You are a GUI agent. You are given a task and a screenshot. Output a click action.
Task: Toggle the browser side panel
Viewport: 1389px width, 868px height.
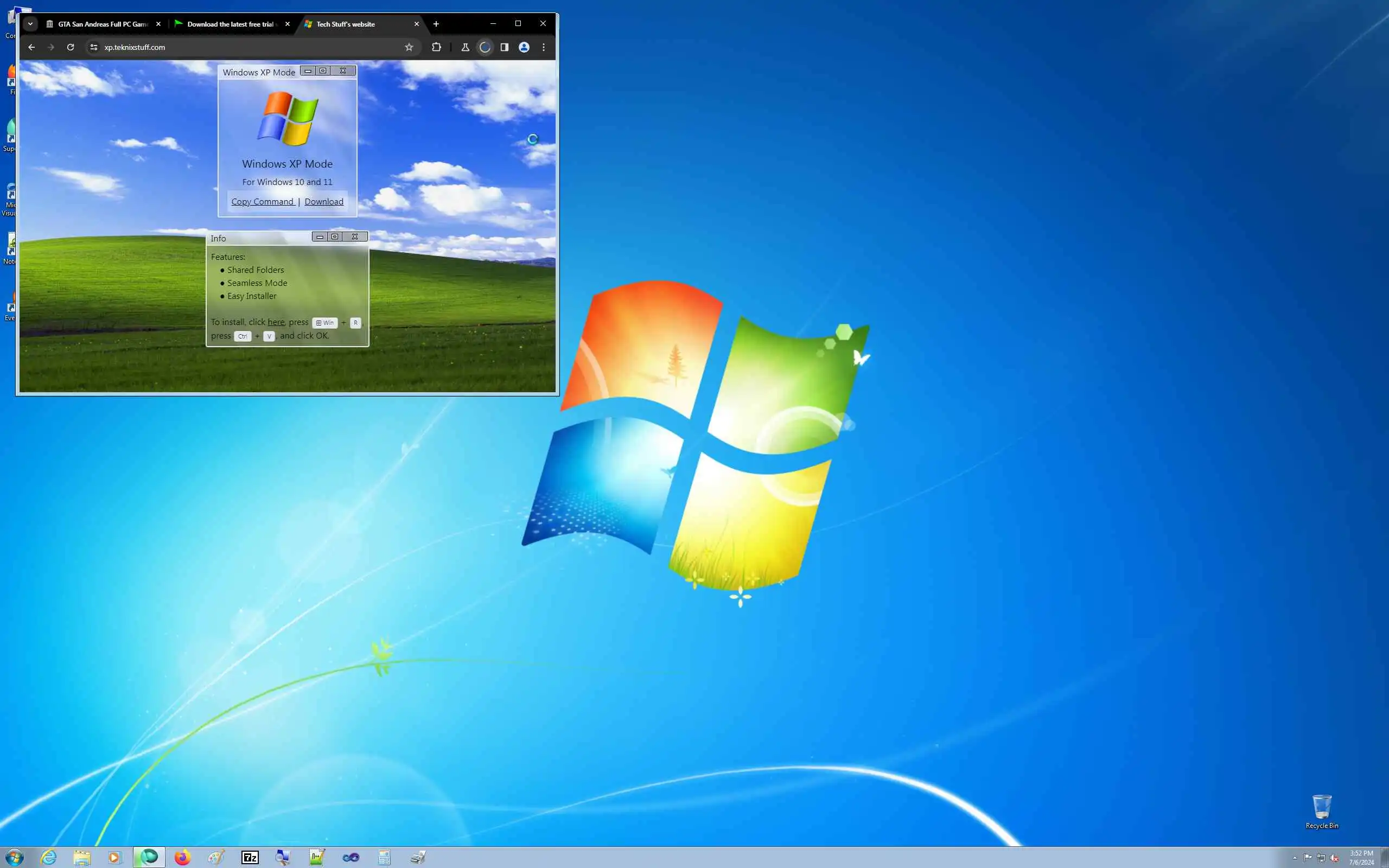tap(504, 47)
